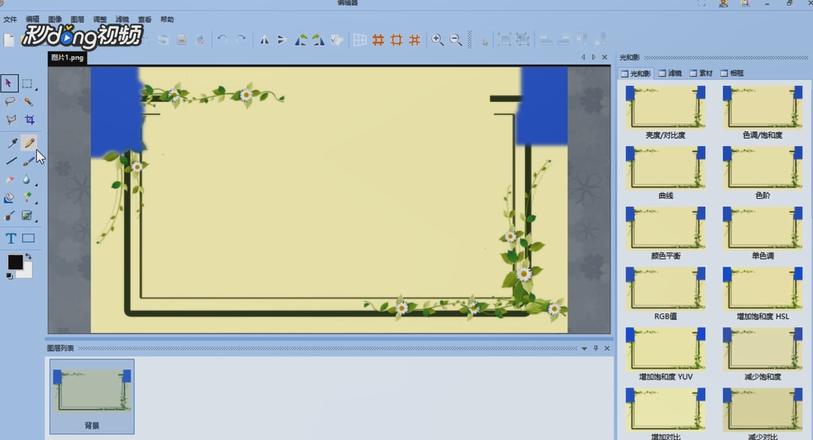Select the 背景 layer thumbnail
The image size is (813, 440).
(92, 396)
